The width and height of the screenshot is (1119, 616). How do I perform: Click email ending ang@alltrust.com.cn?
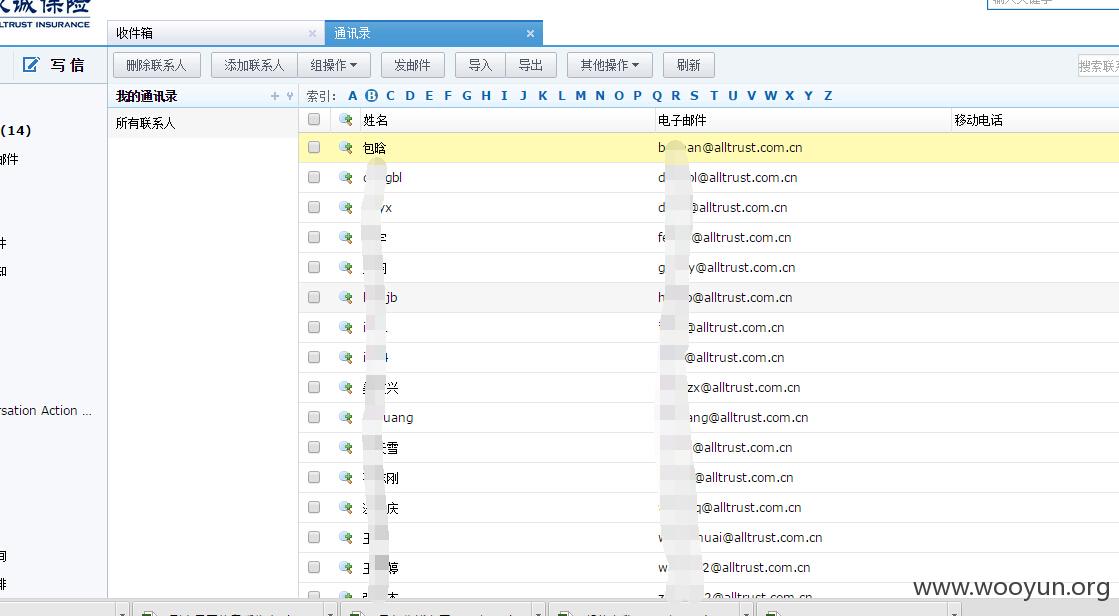(733, 418)
